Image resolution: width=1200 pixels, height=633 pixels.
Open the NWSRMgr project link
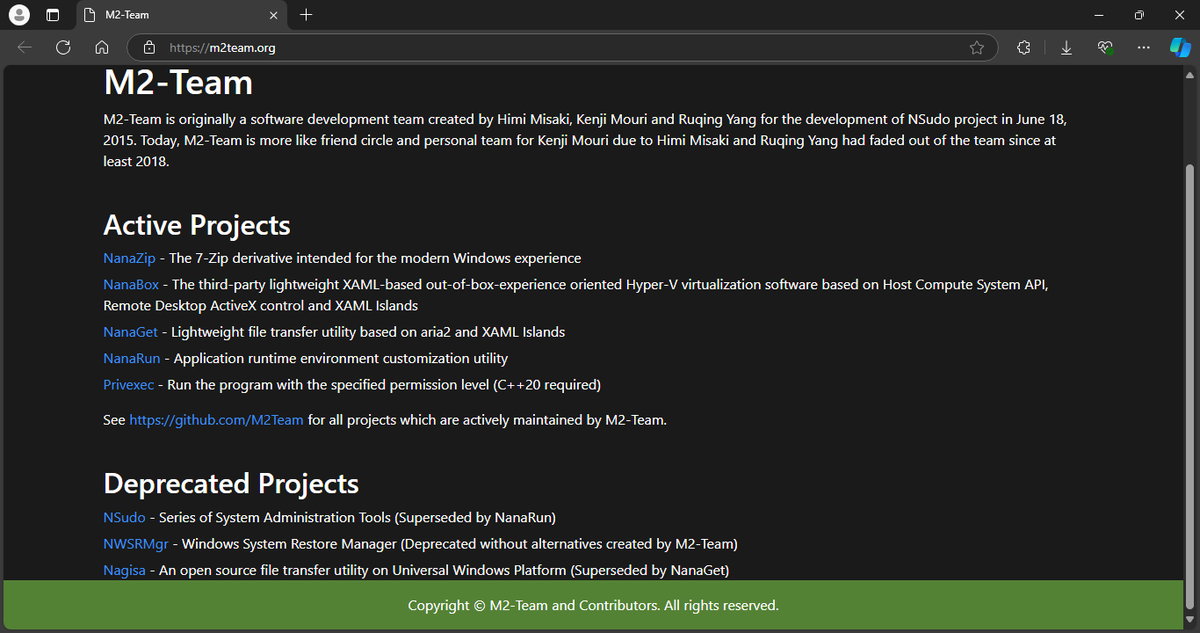pyautogui.click(x=135, y=544)
